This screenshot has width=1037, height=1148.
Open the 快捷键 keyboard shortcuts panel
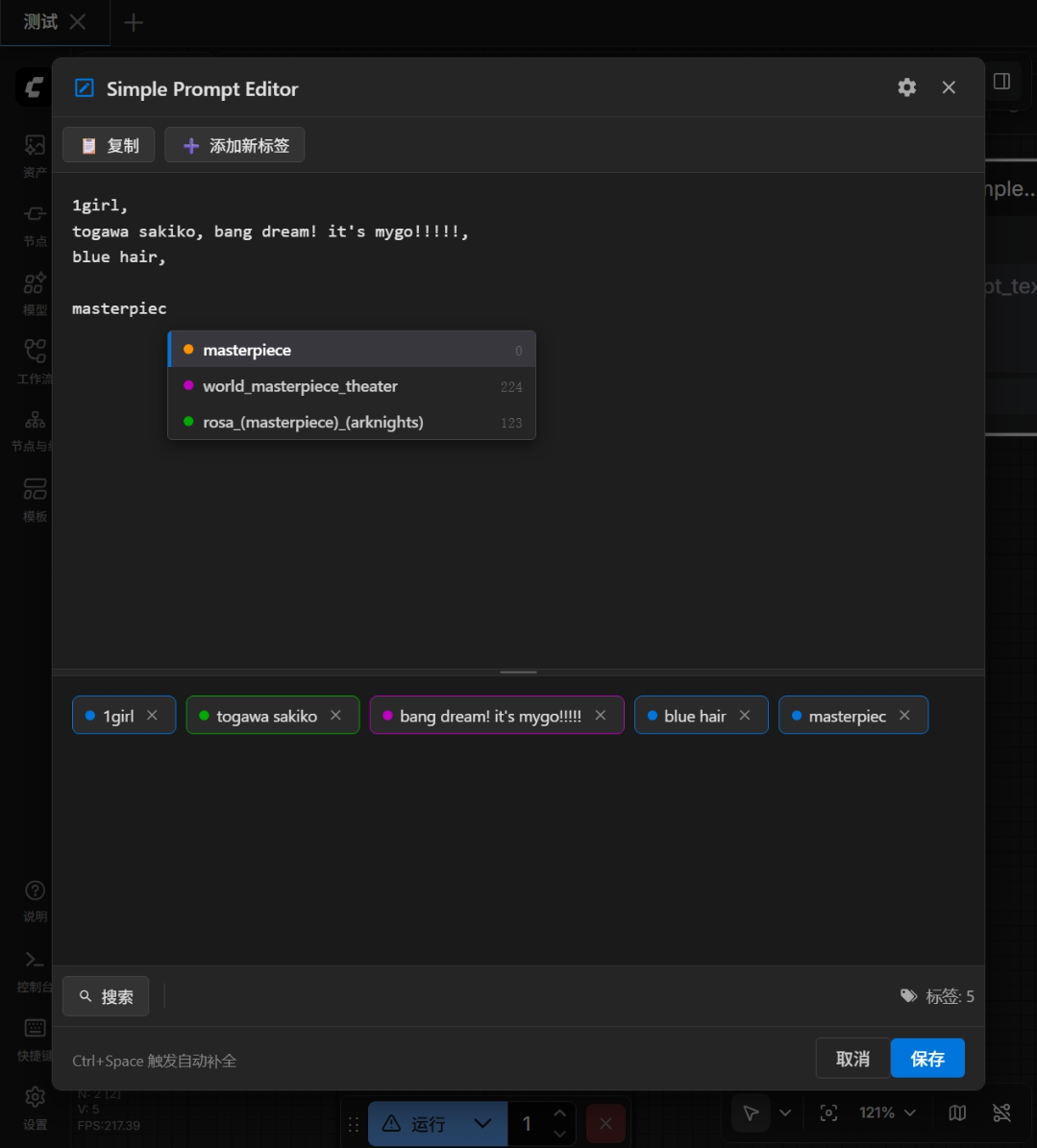[x=35, y=1039]
